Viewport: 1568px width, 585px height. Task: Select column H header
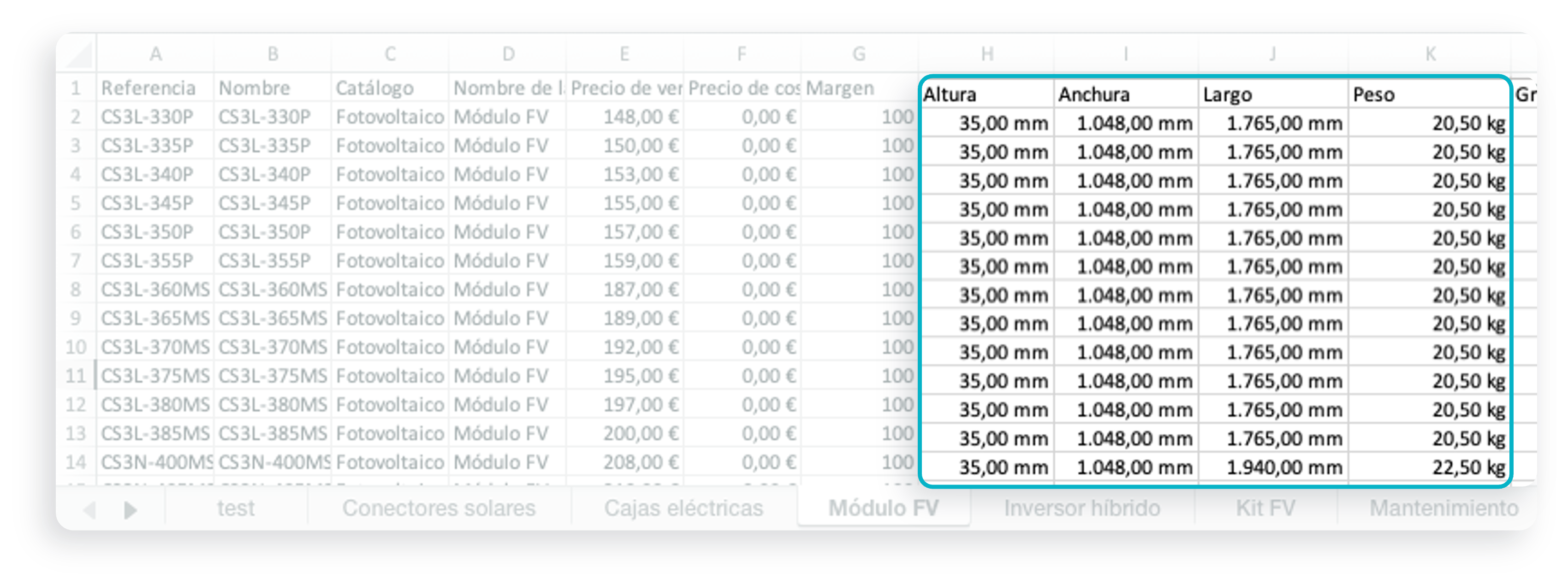coord(987,54)
